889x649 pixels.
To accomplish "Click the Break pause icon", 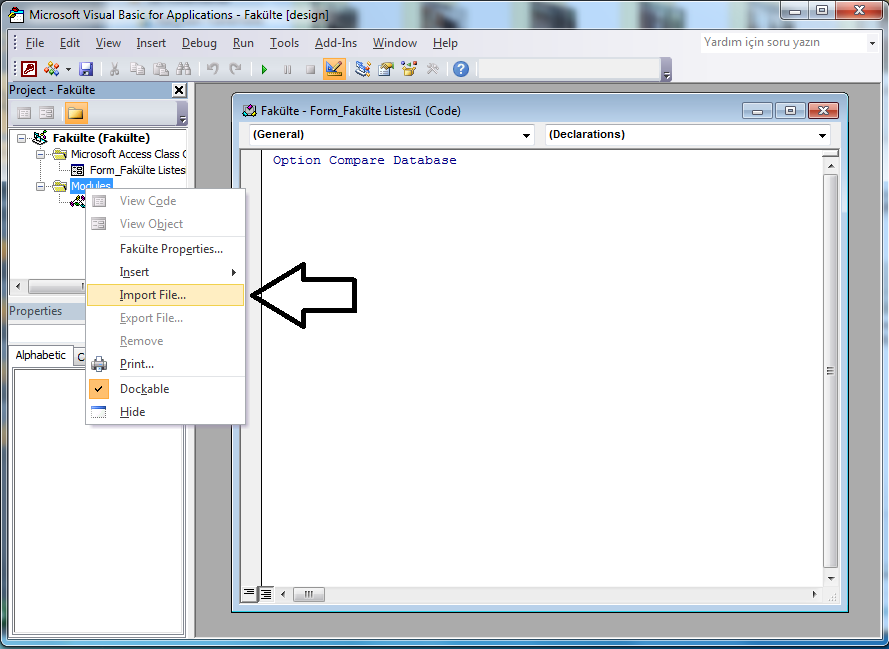I will coord(287,70).
